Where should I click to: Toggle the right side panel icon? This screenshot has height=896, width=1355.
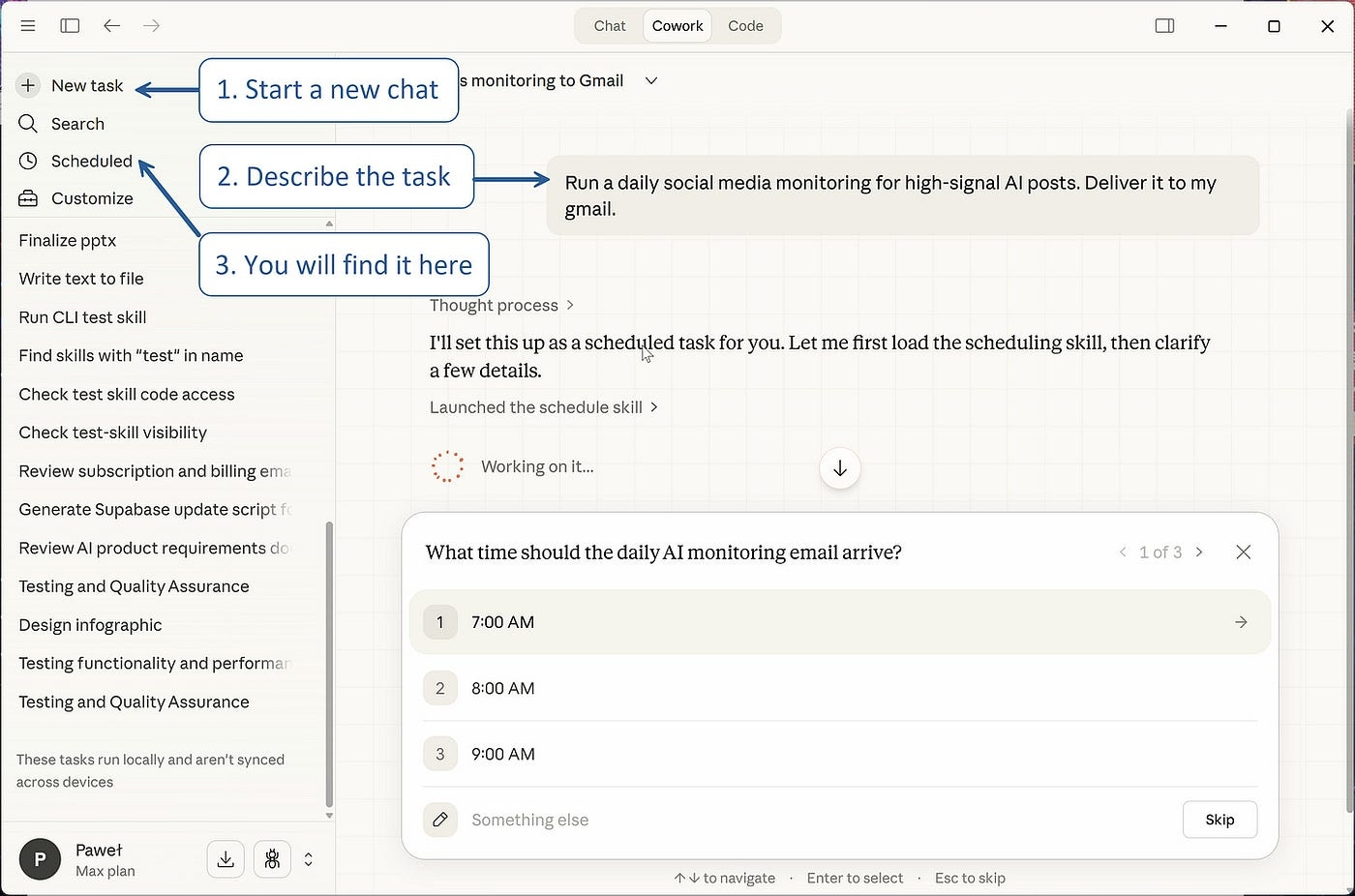click(x=1165, y=26)
